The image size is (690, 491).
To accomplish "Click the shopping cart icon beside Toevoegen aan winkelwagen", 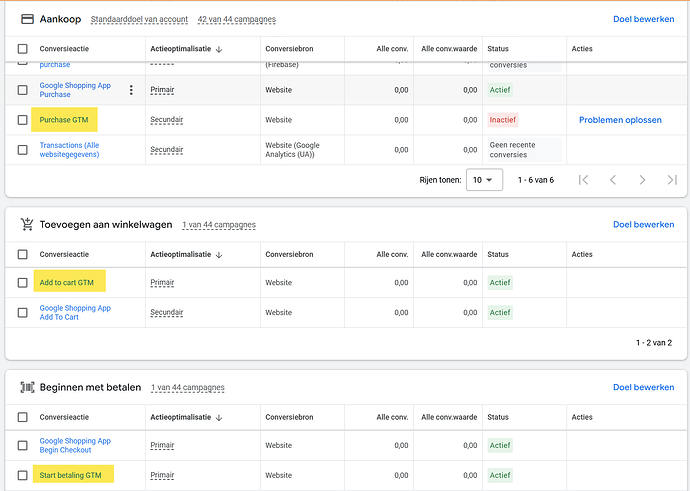I will [x=27, y=224].
